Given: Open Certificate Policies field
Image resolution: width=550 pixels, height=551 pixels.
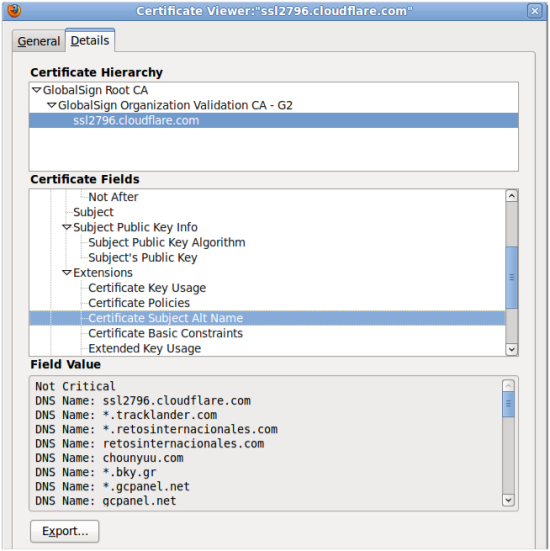Looking at the screenshot, I should [139, 303].
